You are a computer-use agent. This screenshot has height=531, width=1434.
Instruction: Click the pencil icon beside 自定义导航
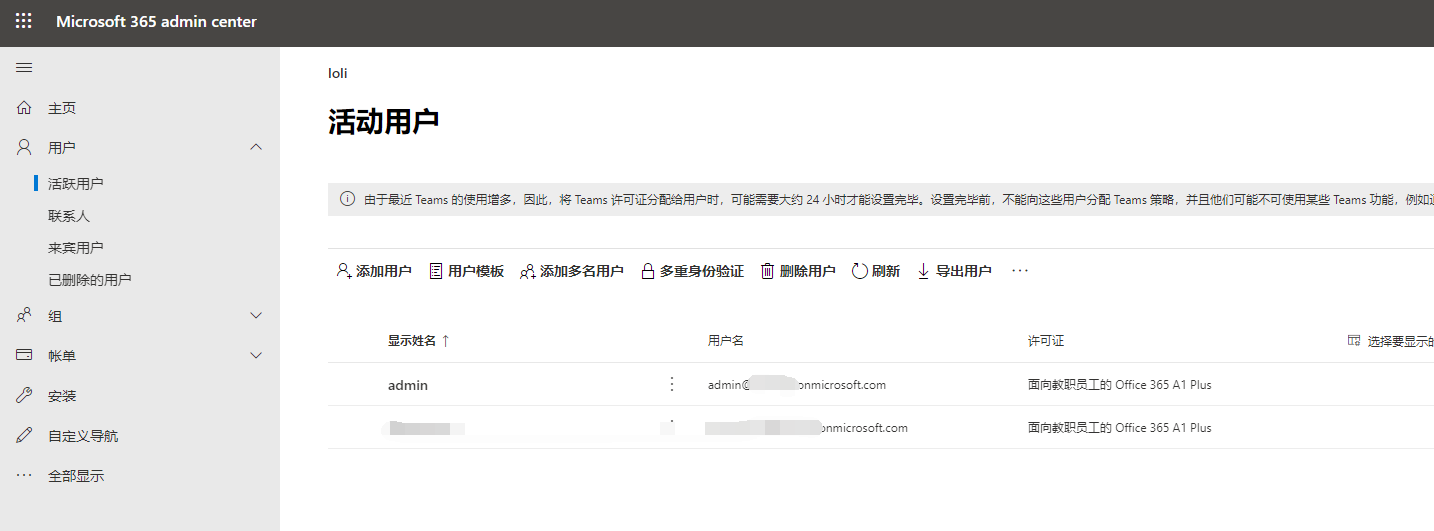(25, 436)
